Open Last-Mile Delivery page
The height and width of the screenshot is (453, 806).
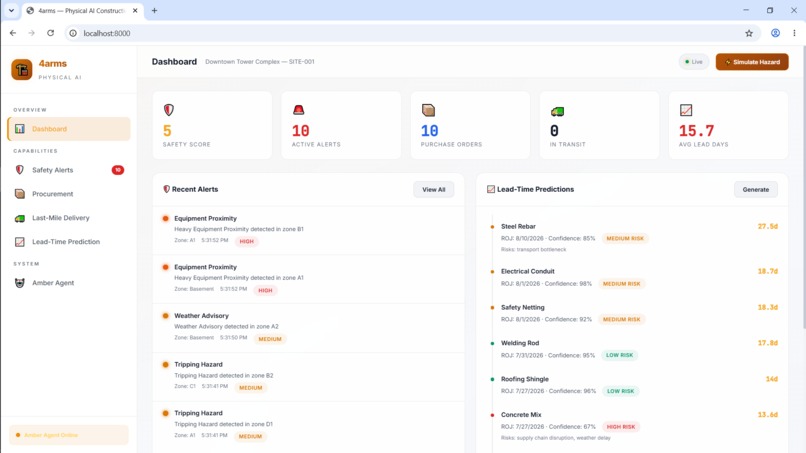click(x=69, y=218)
